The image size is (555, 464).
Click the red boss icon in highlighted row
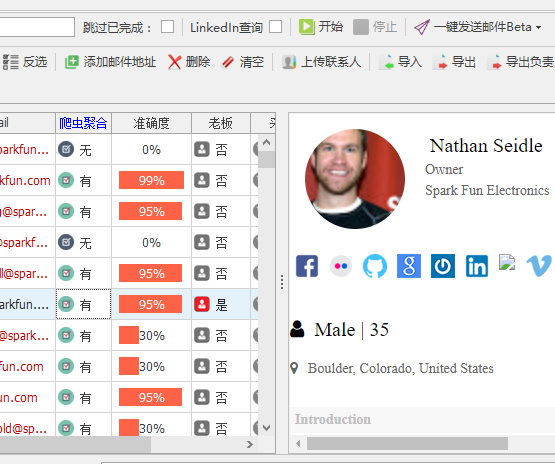click(x=202, y=304)
